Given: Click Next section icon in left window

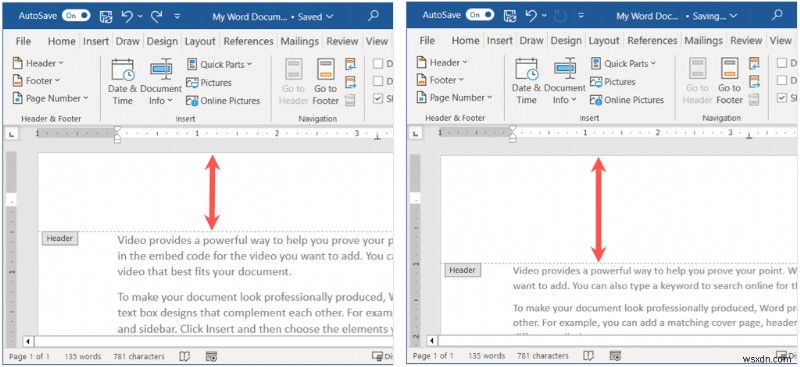Looking at the screenshot, I should click(351, 82).
